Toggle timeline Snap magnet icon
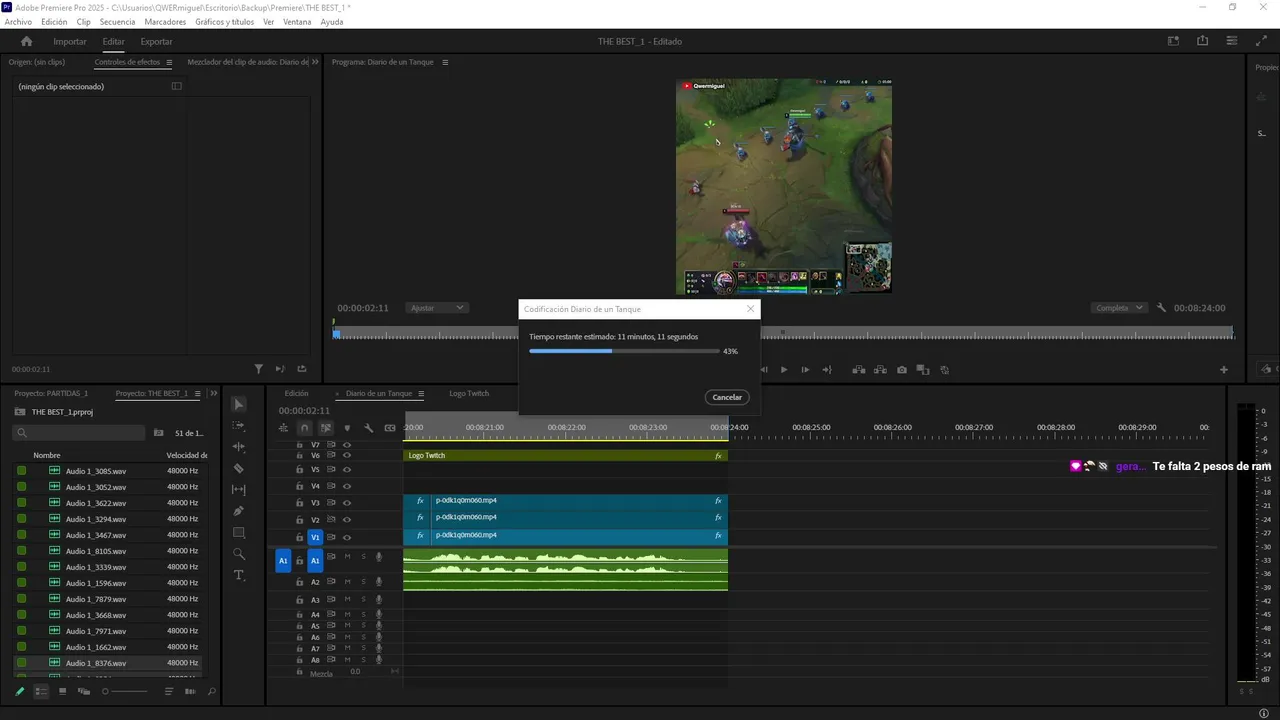Viewport: 1280px width, 720px height. coord(305,428)
